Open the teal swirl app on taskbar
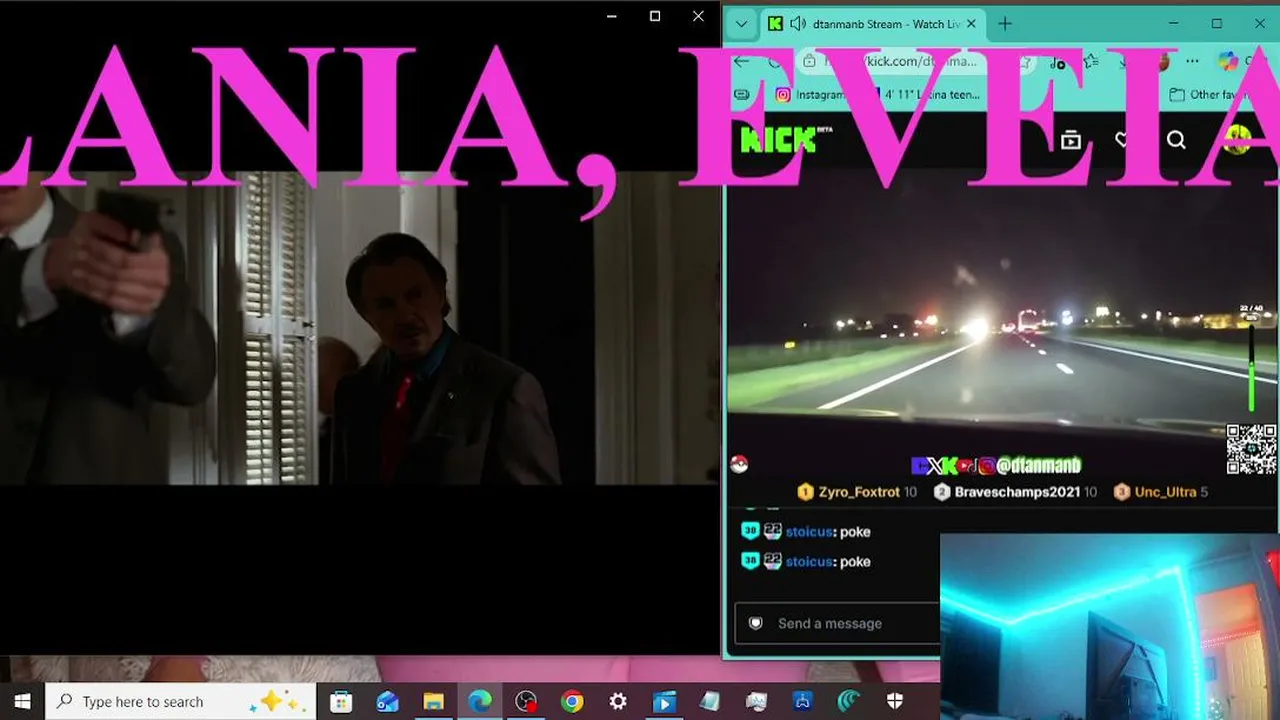The width and height of the screenshot is (1280, 720). [849, 702]
